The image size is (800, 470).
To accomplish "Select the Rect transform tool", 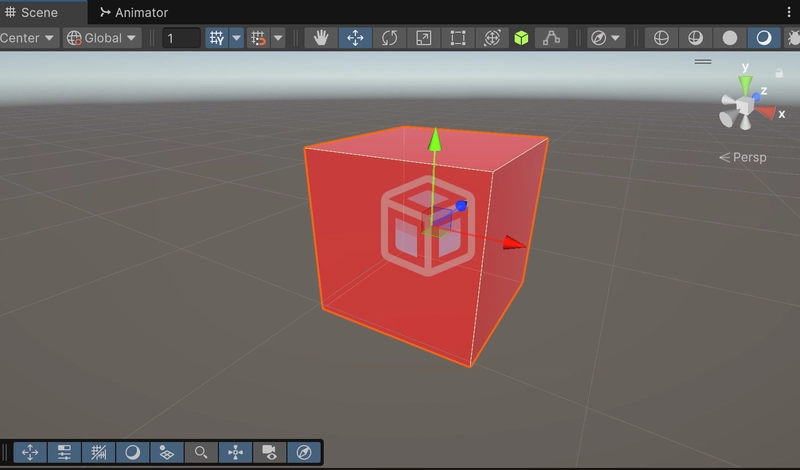I will (x=458, y=38).
